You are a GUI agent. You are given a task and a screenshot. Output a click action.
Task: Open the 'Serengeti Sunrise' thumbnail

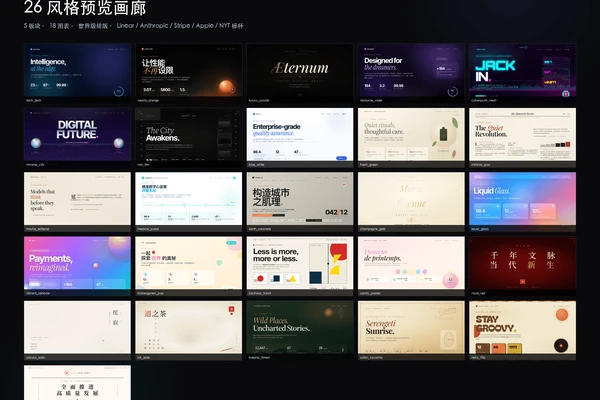[x=411, y=328]
